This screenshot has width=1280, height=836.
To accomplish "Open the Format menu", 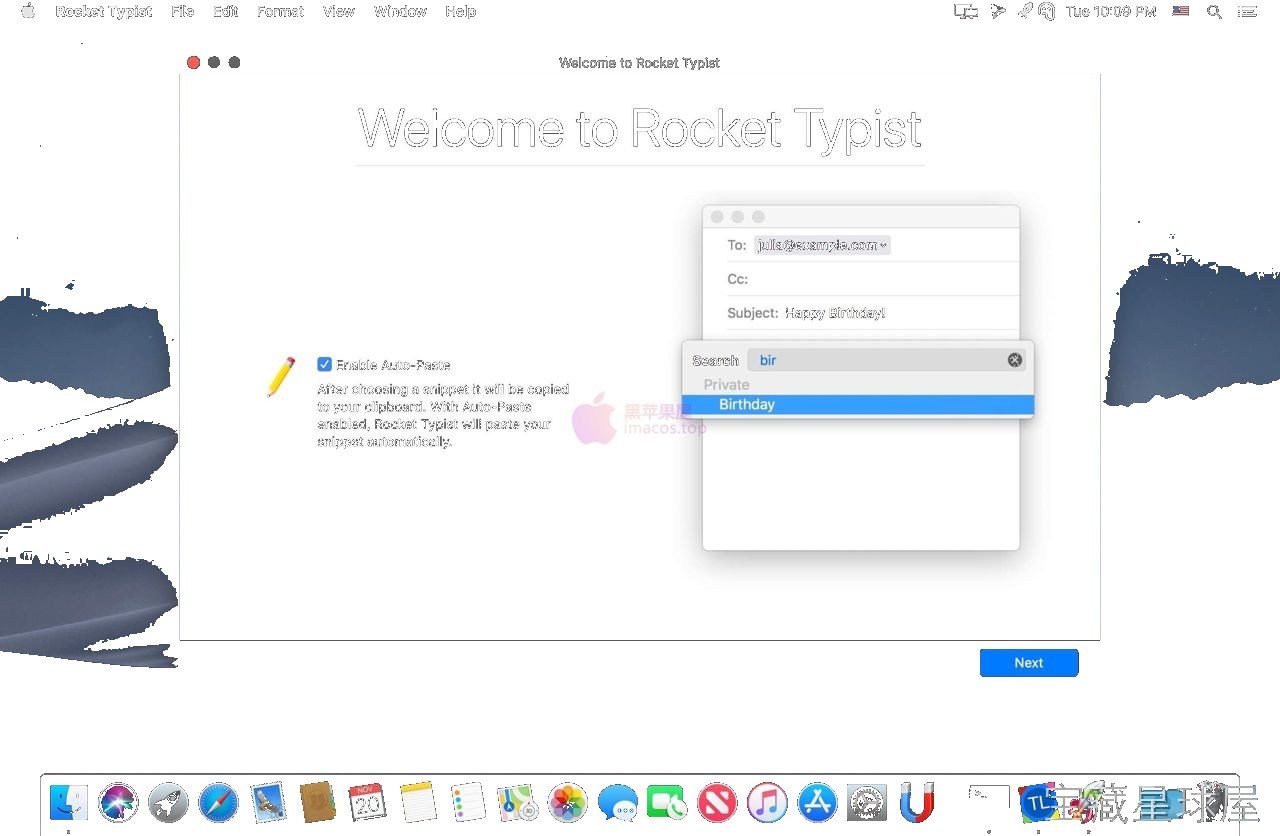I will [280, 12].
